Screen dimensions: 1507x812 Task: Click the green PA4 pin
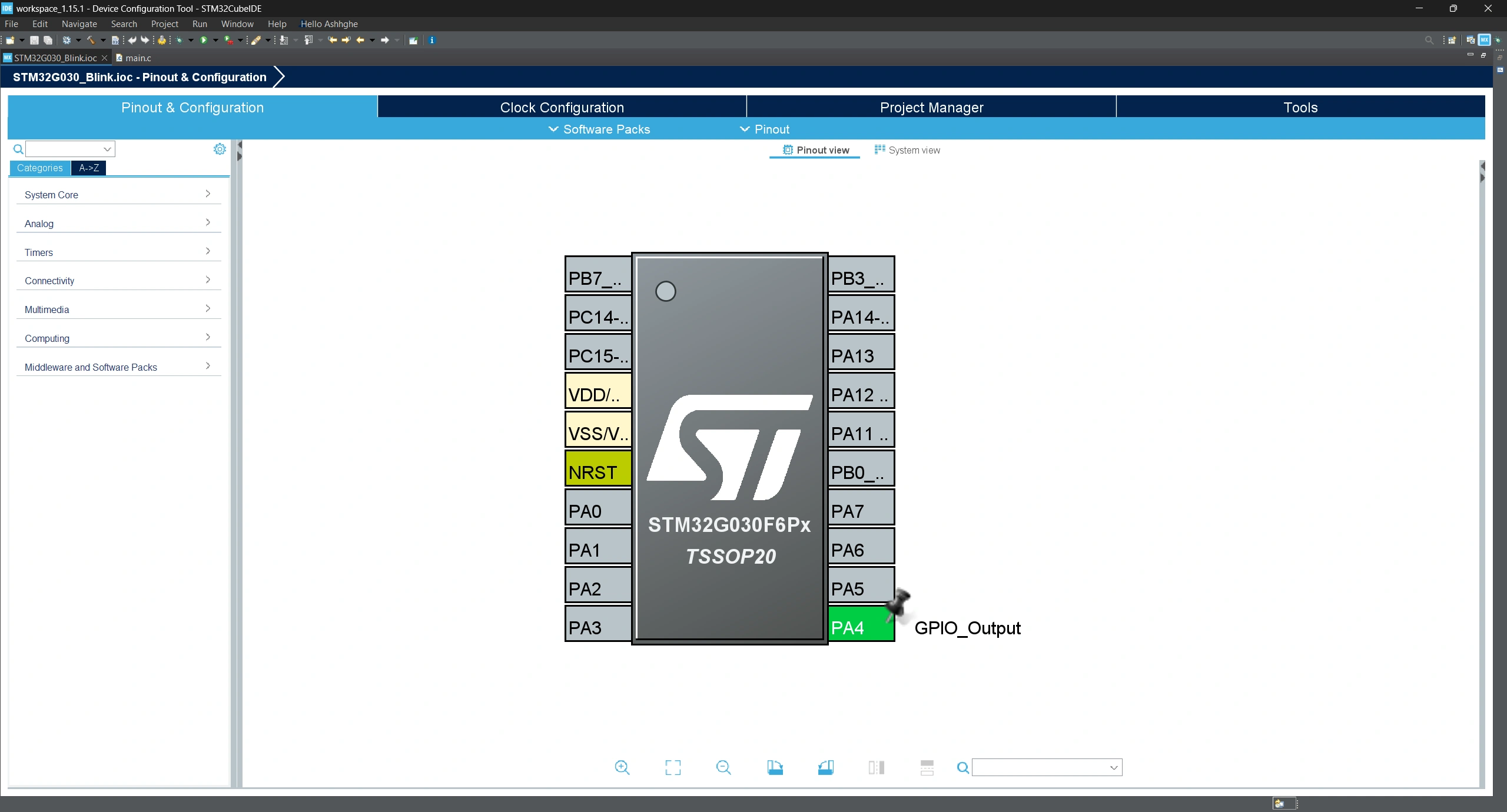pos(861,624)
